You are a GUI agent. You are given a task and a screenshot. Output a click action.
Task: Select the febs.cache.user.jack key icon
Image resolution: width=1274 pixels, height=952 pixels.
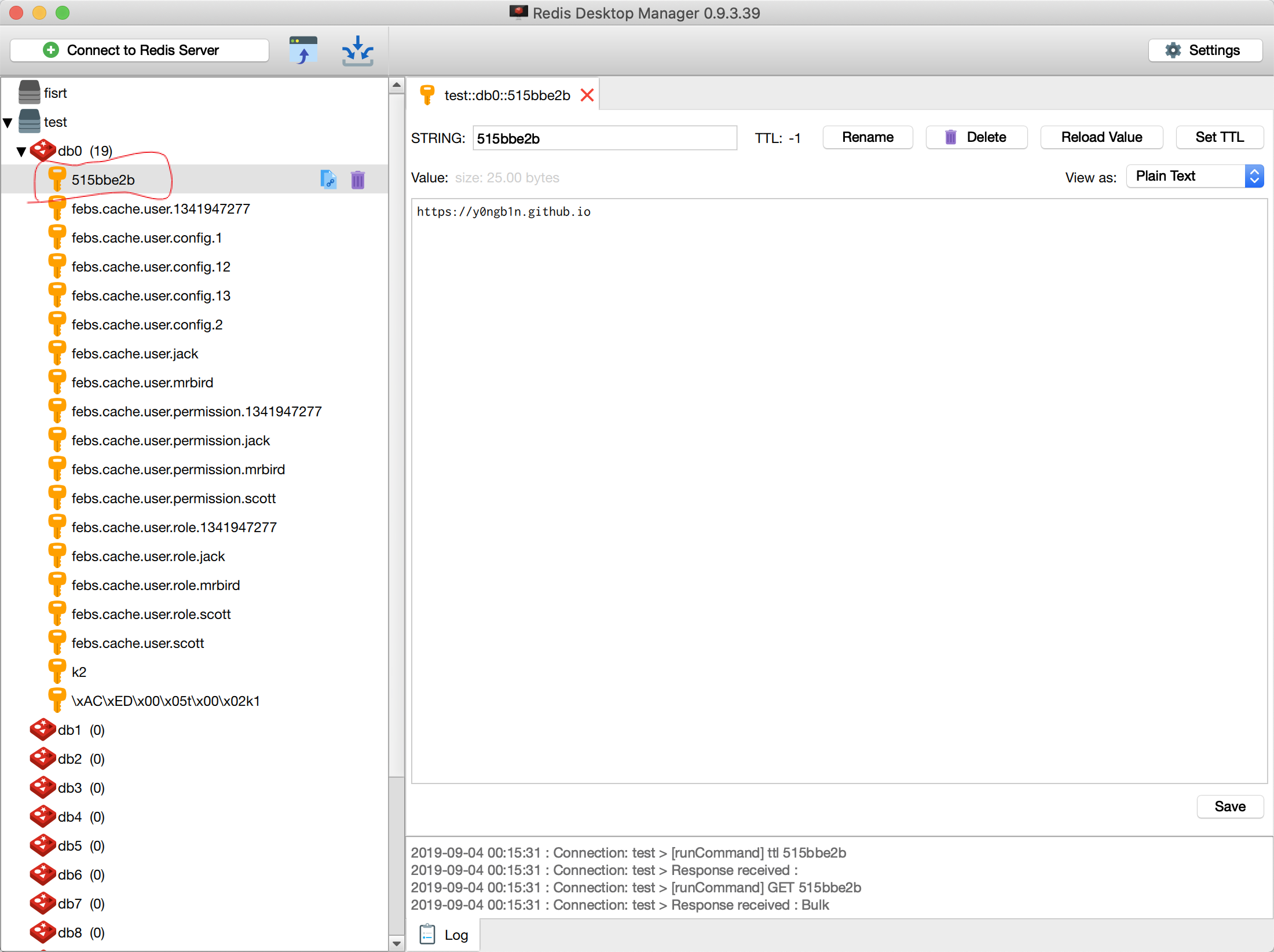(57, 353)
